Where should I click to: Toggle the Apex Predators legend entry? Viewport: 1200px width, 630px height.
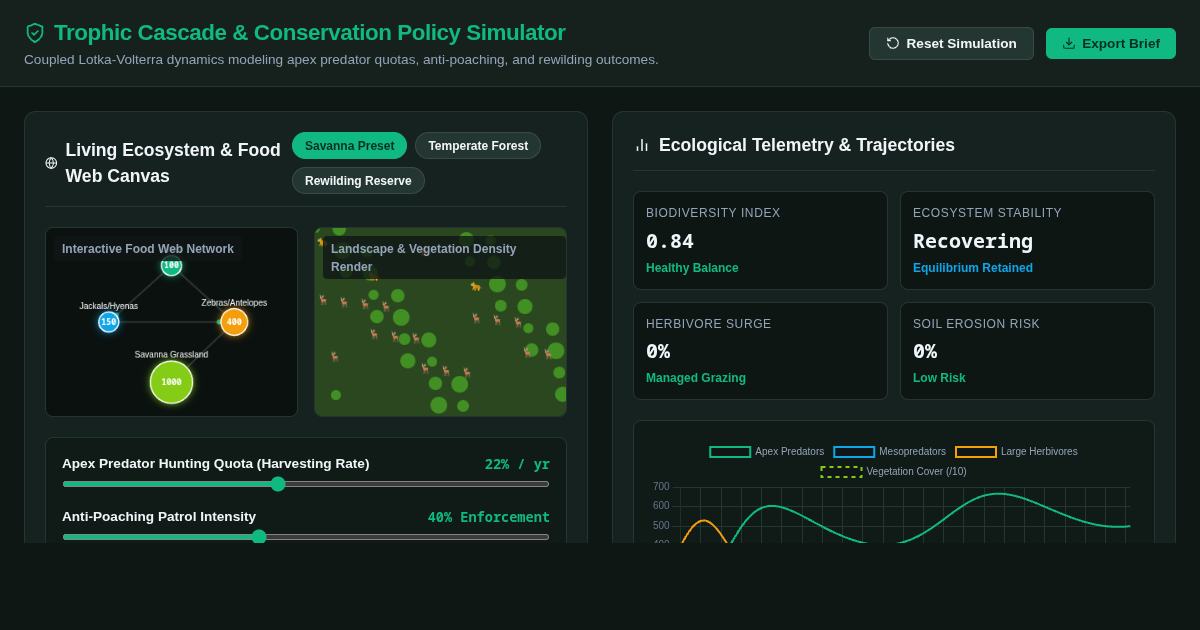point(767,452)
